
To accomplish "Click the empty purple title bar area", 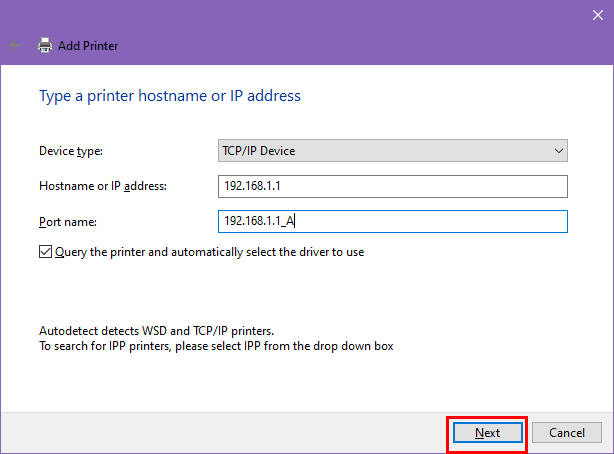I will pyautogui.click(x=300, y=15).
